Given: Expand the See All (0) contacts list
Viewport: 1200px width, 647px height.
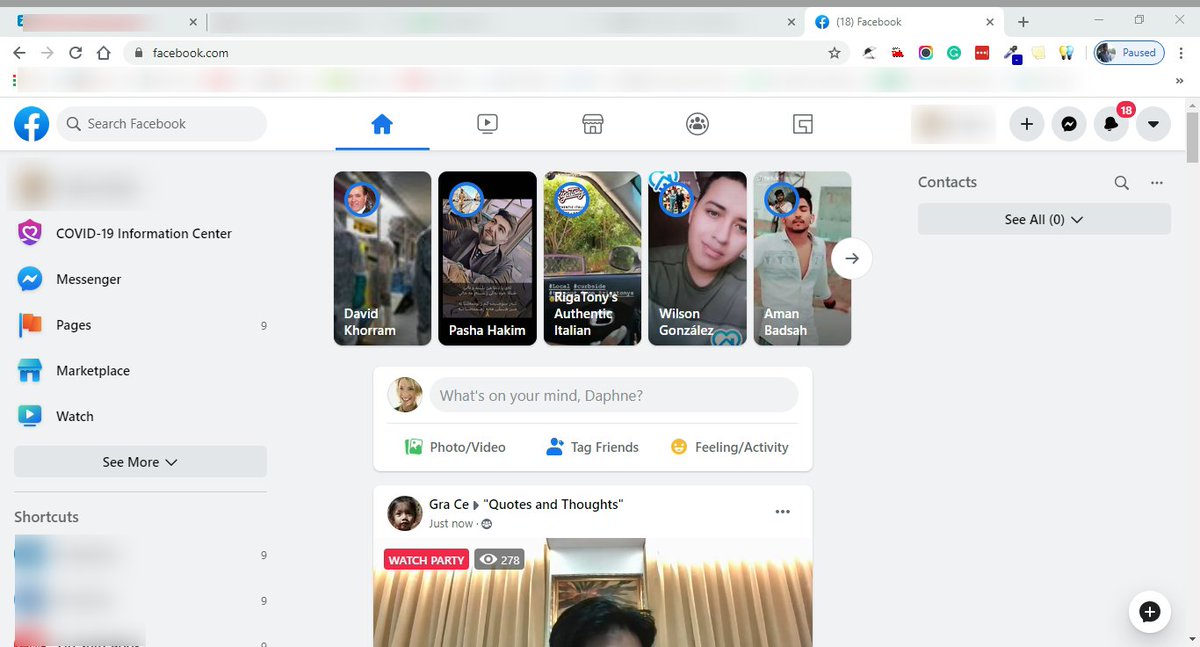Looking at the screenshot, I should tap(1044, 219).
